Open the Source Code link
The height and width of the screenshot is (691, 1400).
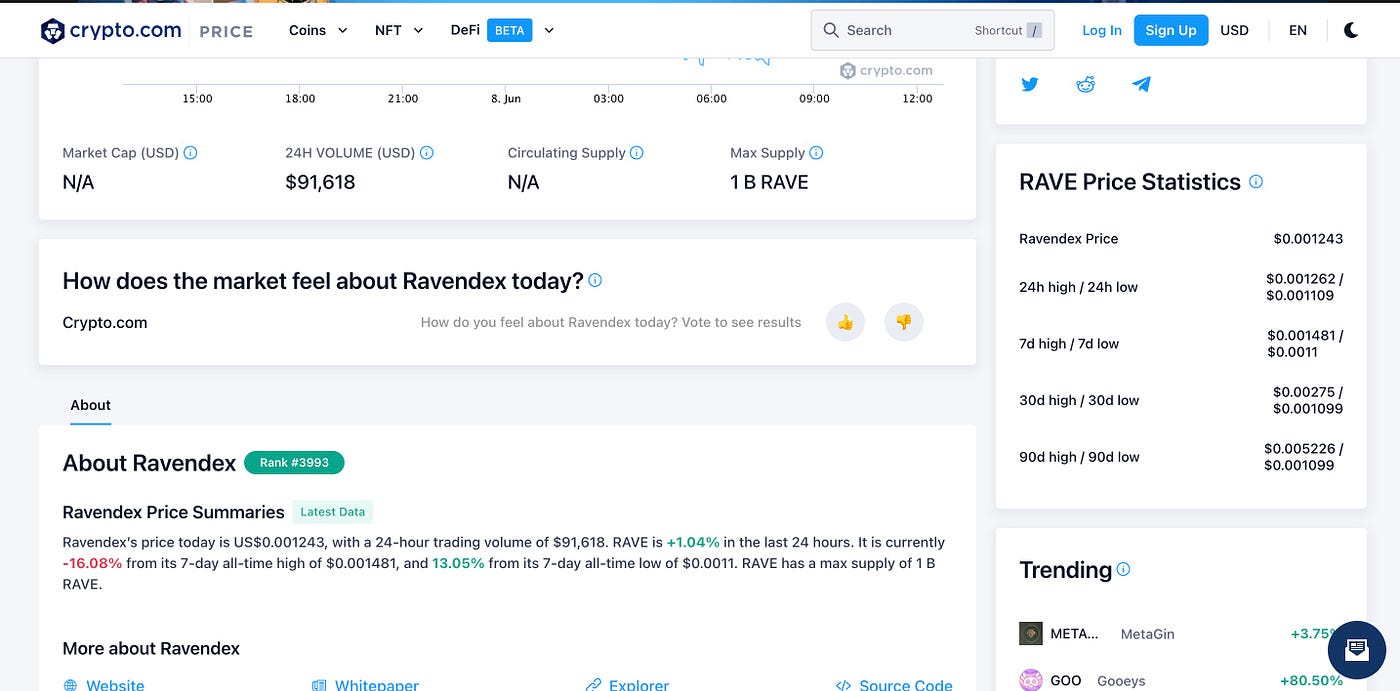906,685
